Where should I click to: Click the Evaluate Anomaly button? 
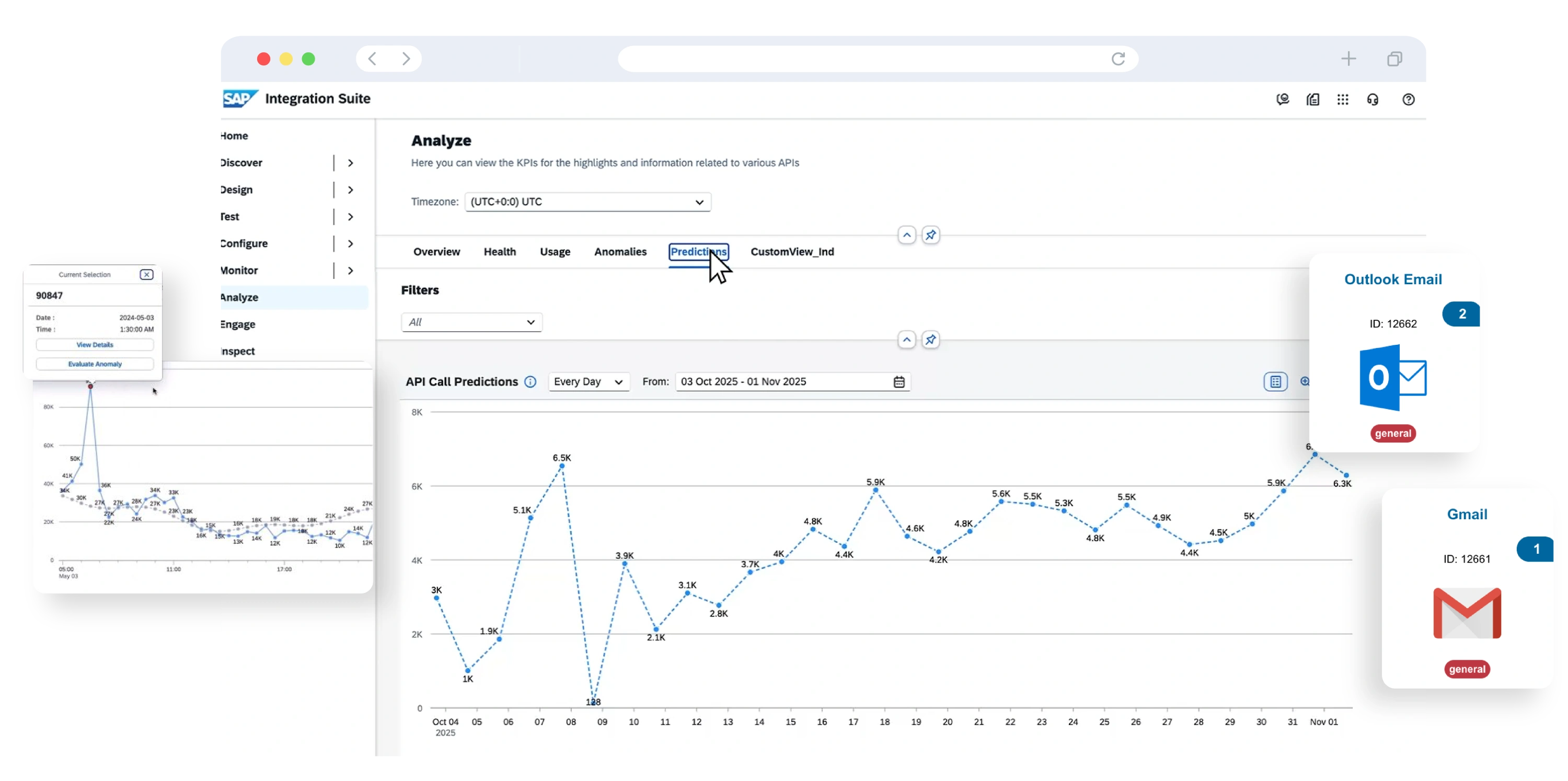(95, 364)
